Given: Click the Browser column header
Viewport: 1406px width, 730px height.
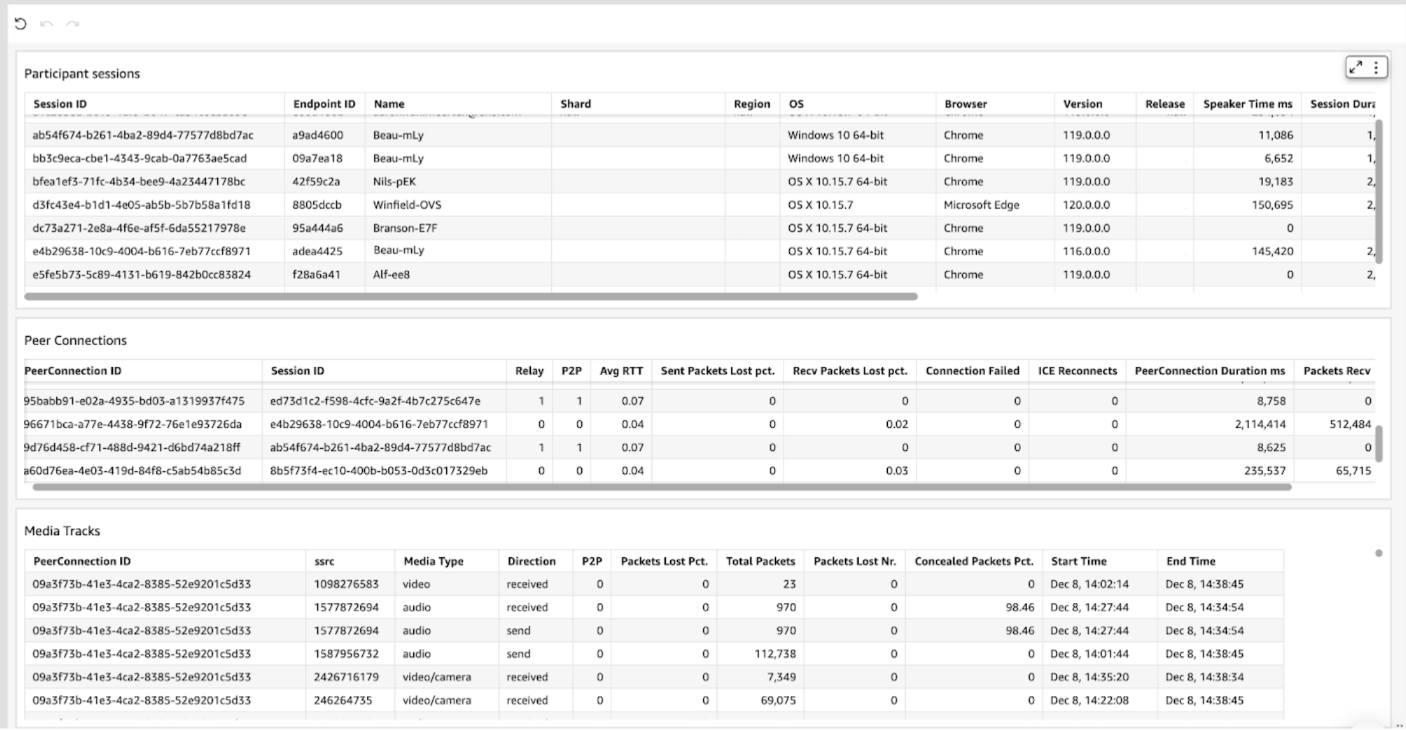Looking at the screenshot, I should point(965,104).
